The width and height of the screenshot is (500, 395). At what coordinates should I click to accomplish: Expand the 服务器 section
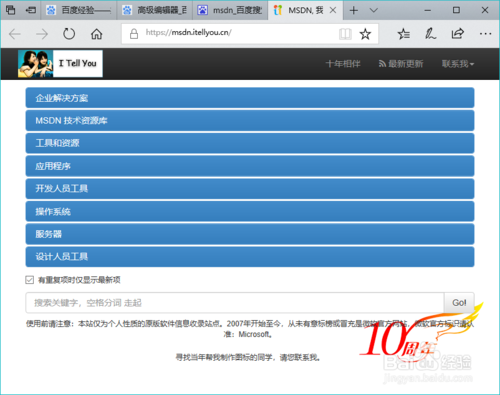pyautogui.click(x=250, y=234)
